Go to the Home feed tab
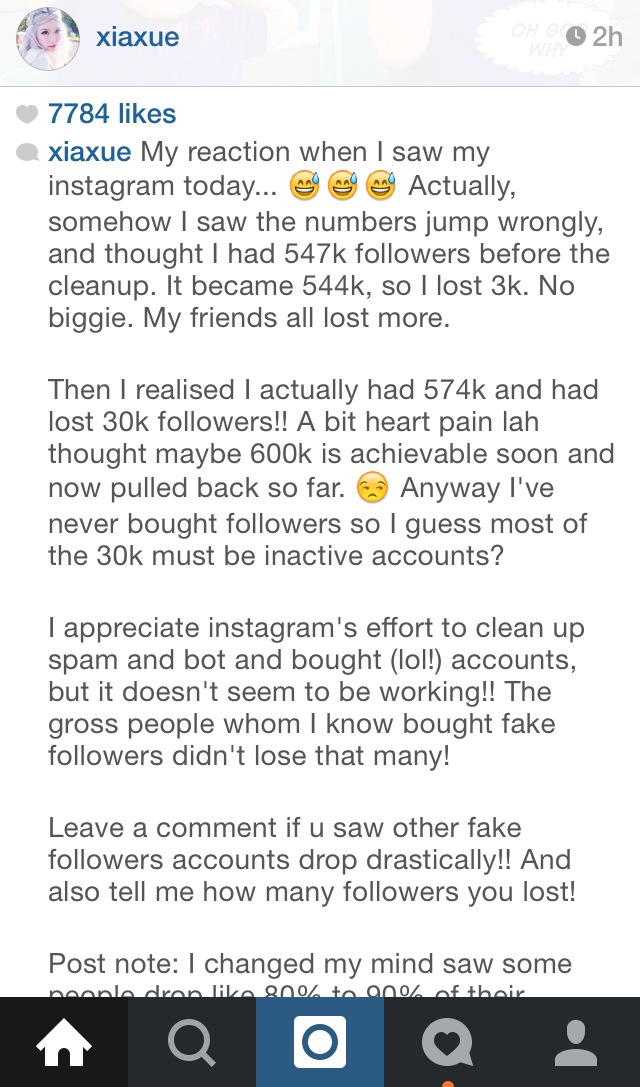This screenshot has width=640, height=1087. [x=63, y=1042]
